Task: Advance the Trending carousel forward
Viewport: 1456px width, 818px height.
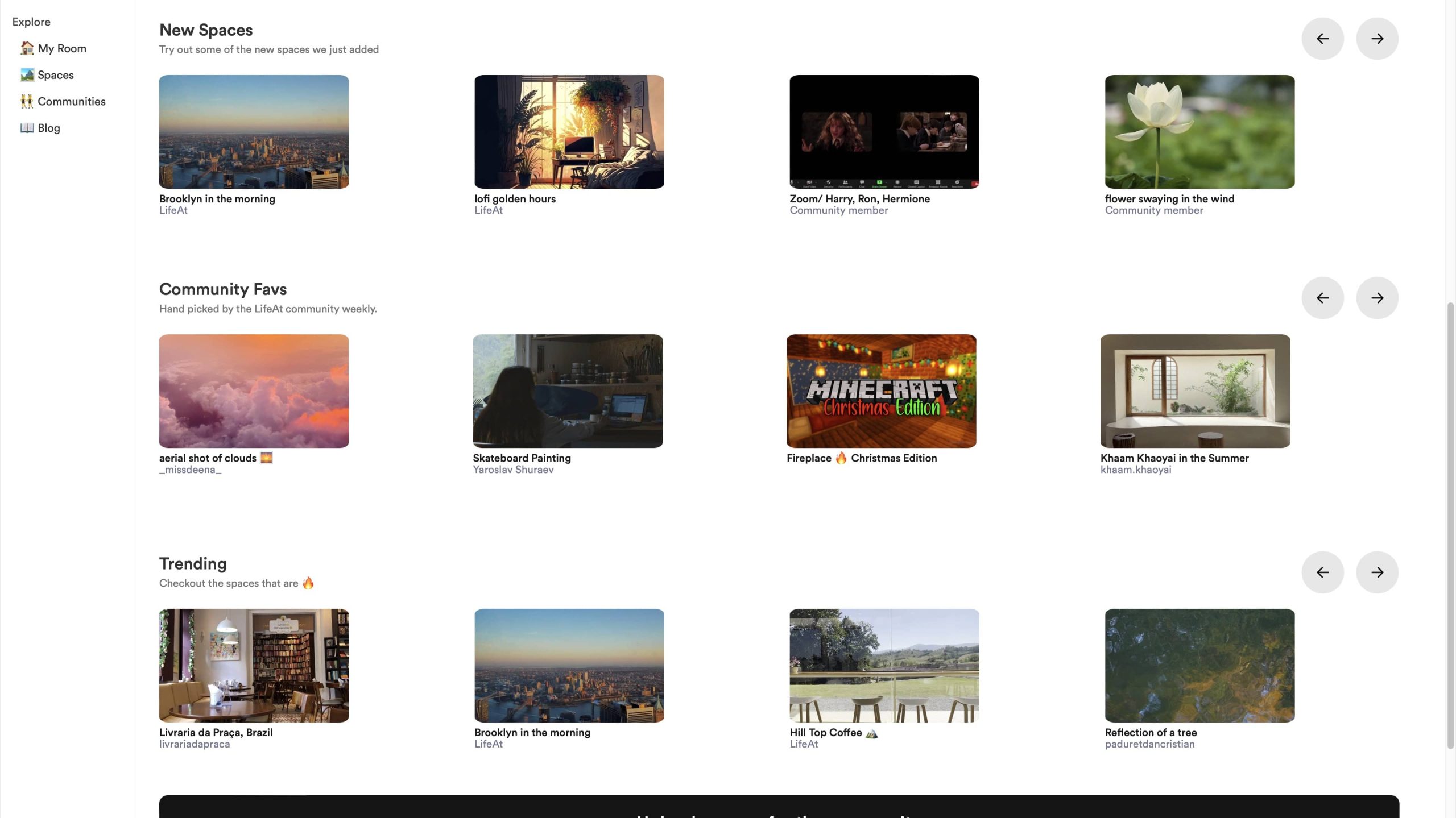Action: (1377, 572)
